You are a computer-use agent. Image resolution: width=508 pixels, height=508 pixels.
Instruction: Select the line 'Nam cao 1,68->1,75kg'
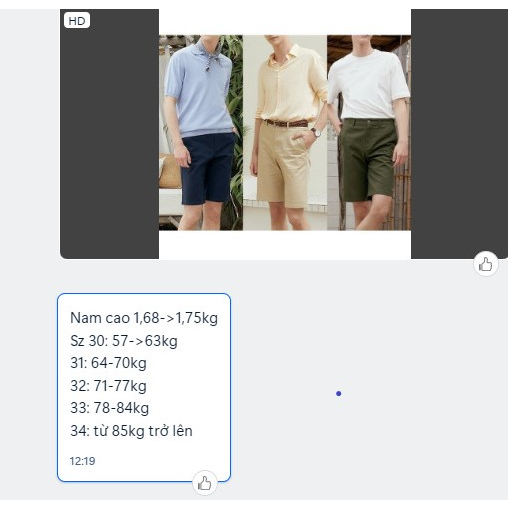pos(144,318)
